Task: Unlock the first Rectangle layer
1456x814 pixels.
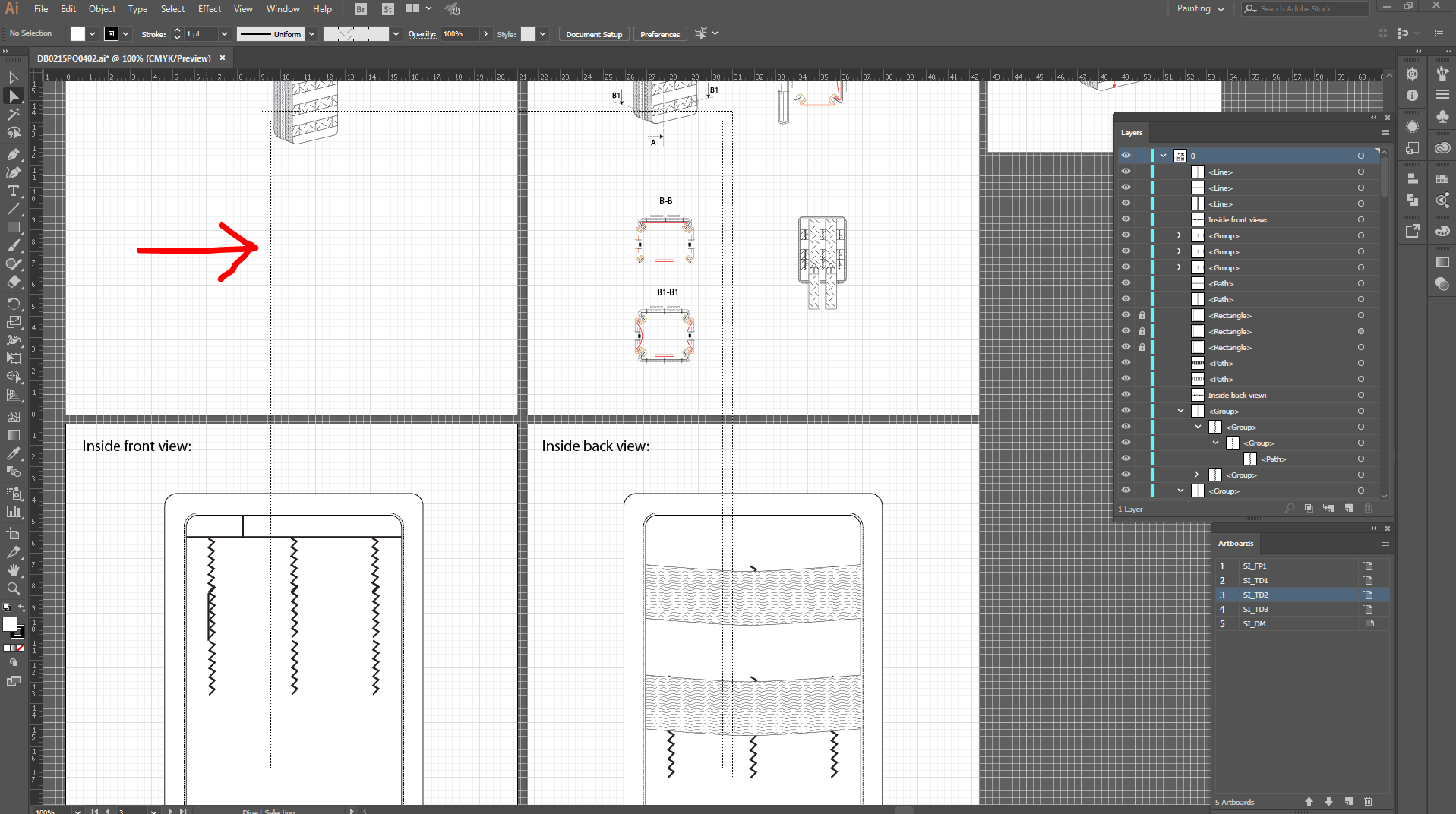Action: pos(1142,314)
